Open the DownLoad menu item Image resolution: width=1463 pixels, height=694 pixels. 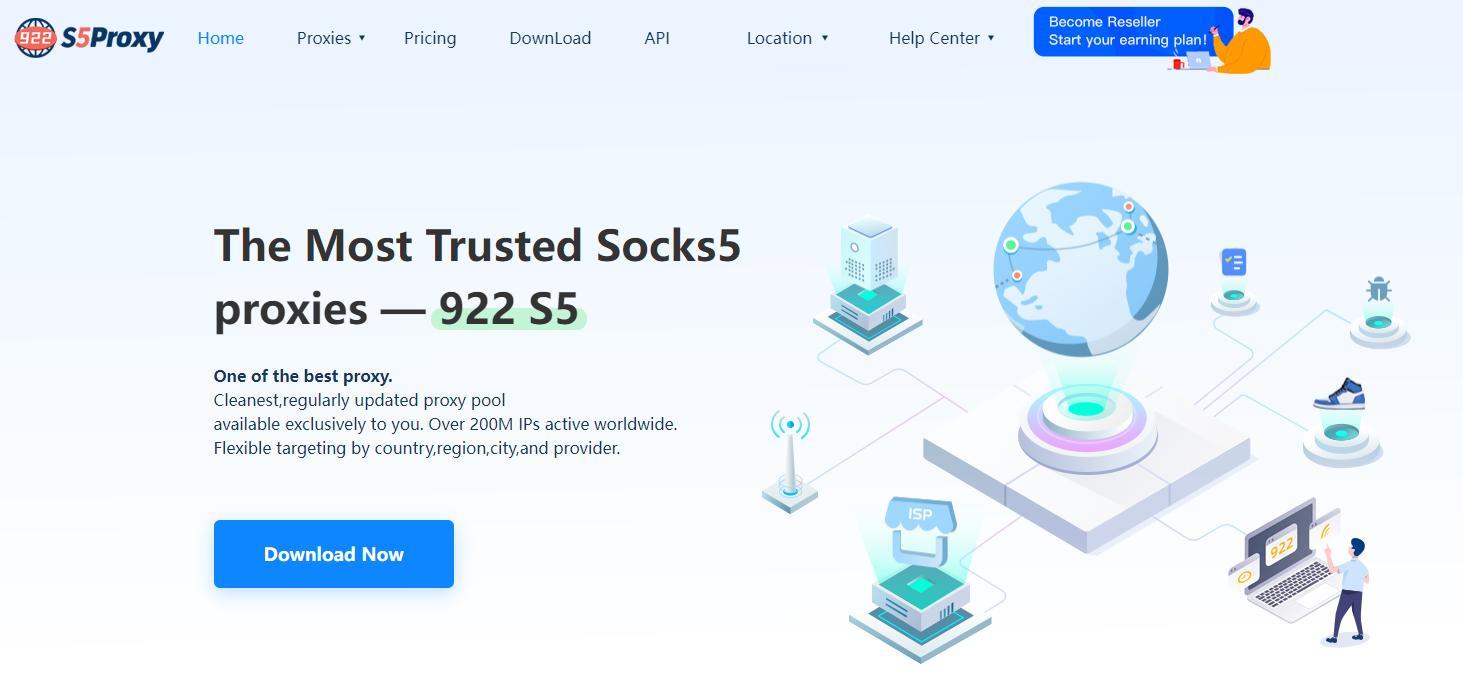point(550,38)
